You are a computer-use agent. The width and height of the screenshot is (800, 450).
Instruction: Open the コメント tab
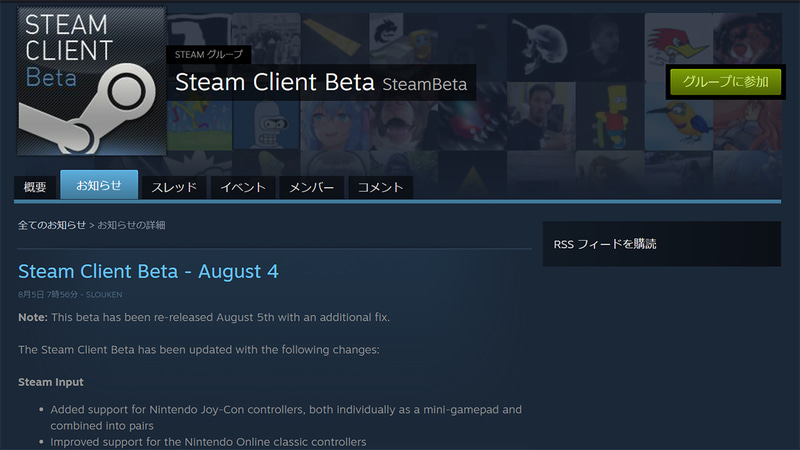380,187
